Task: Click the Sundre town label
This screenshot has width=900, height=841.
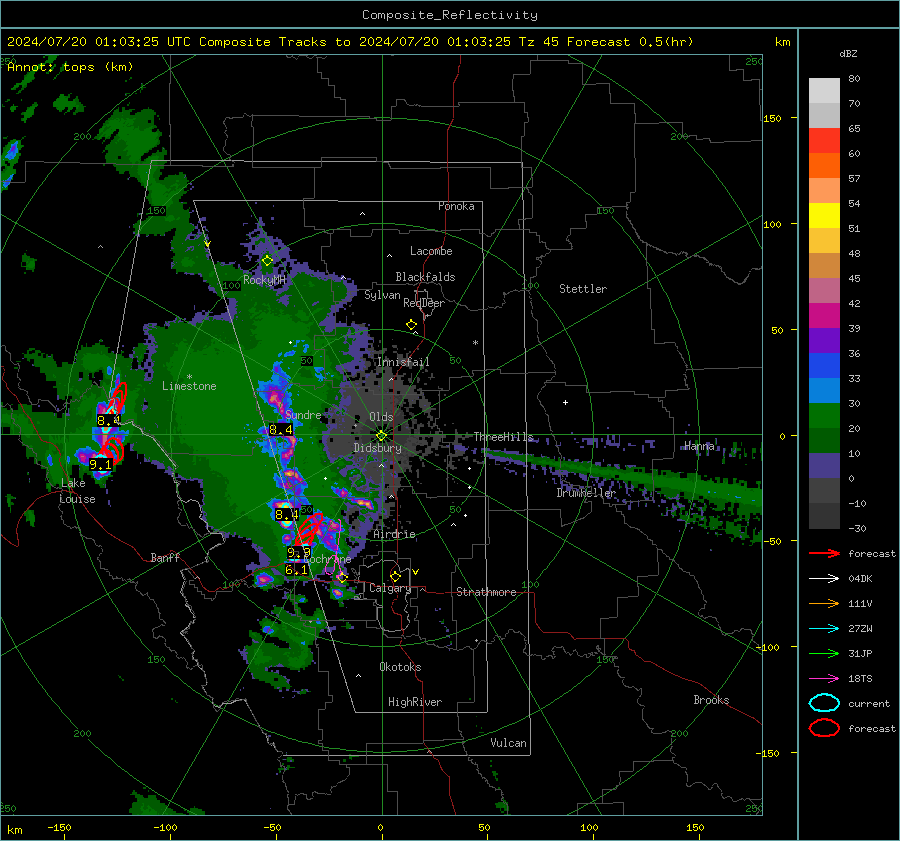Action: pos(303,415)
